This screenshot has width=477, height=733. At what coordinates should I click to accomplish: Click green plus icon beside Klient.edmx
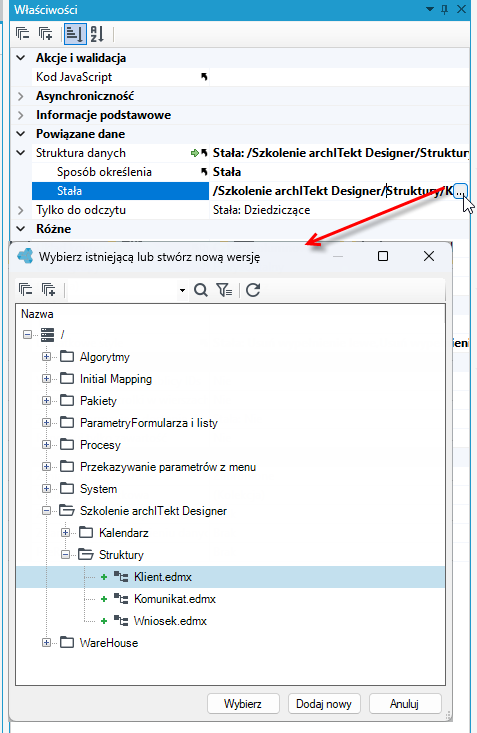[104, 577]
